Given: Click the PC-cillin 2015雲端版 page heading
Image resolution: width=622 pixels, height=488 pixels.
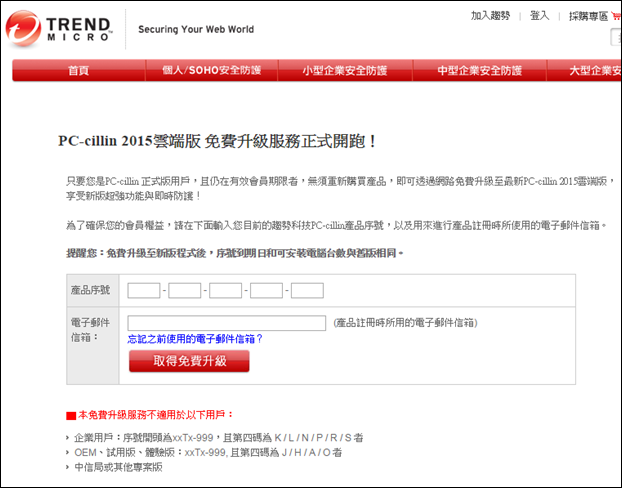Looking at the screenshot, I should [x=217, y=141].
